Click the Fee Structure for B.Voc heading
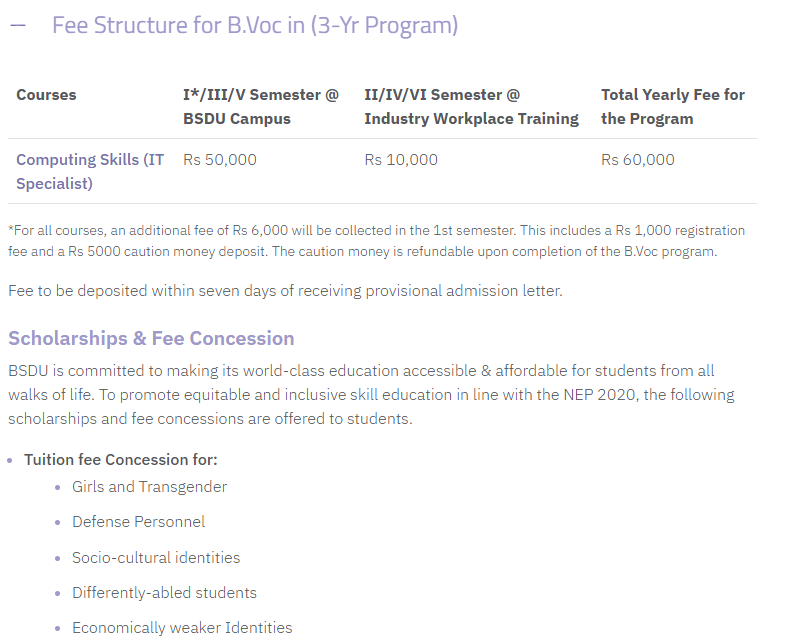 pos(254,26)
